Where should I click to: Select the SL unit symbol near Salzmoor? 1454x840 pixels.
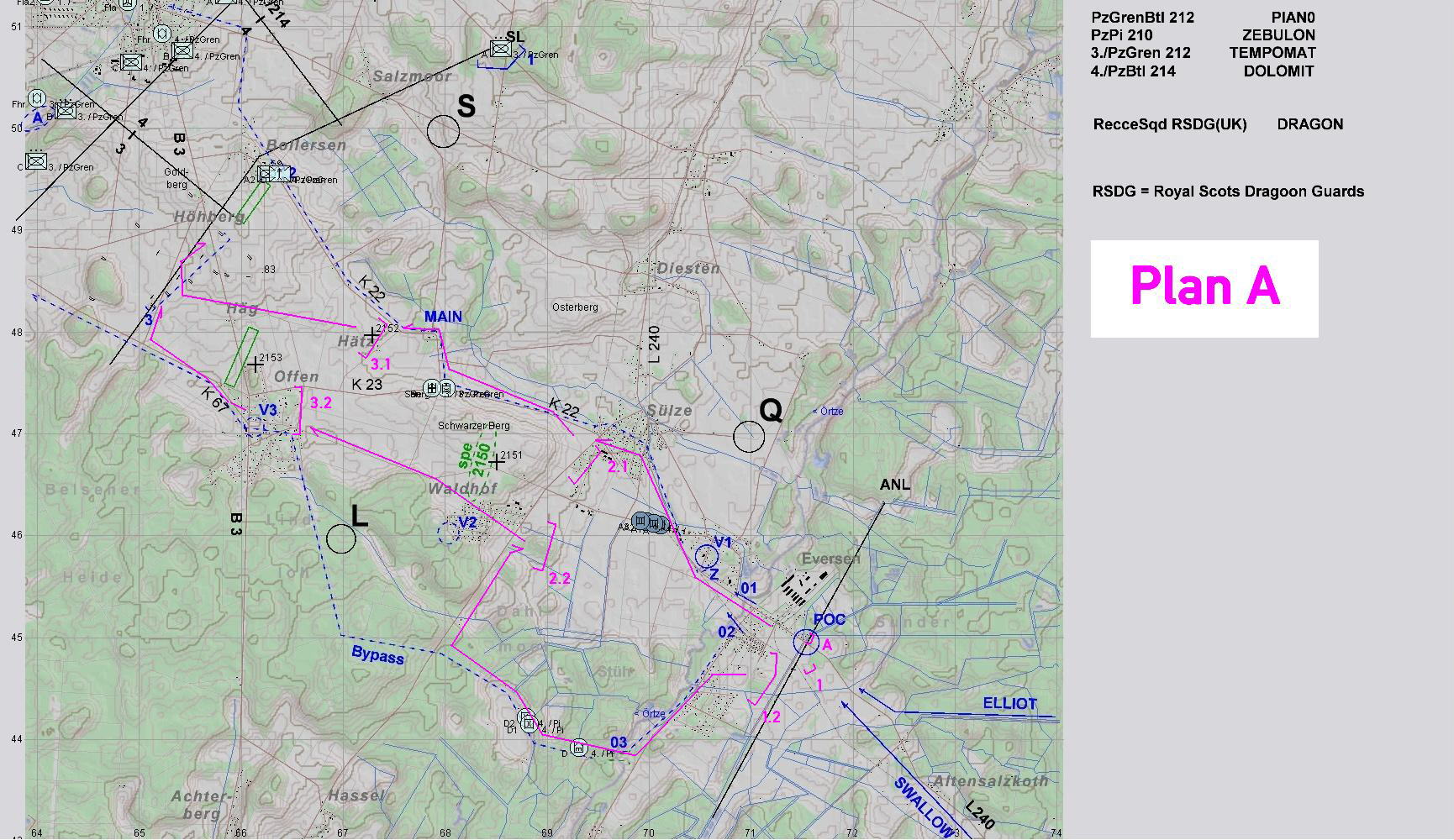pos(501,50)
